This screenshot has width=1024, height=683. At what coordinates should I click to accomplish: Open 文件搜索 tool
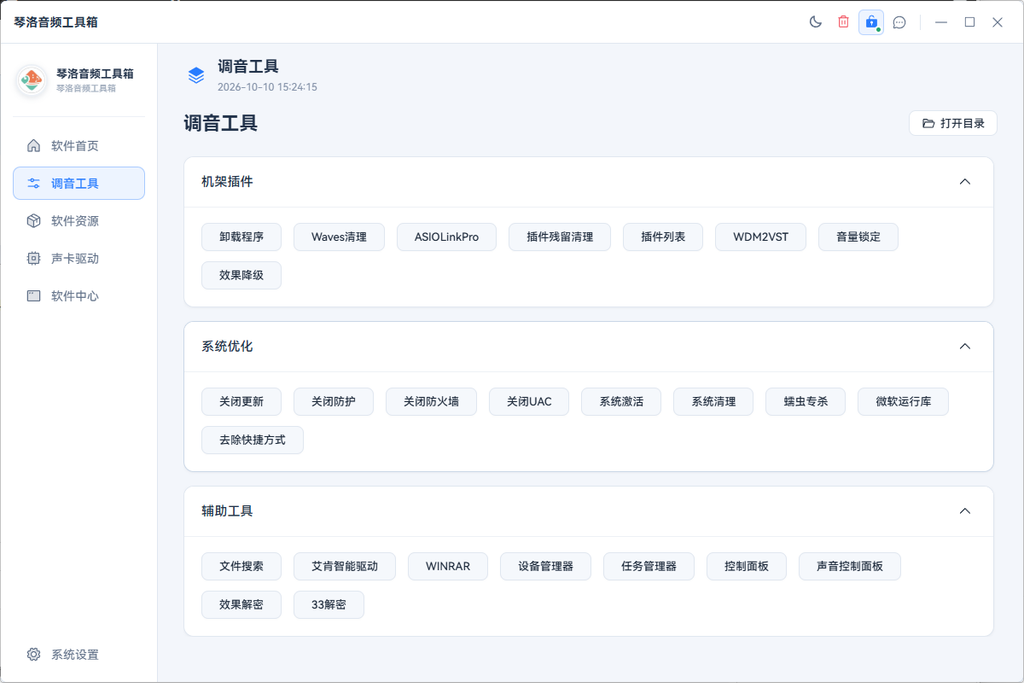tap(241, 566)
